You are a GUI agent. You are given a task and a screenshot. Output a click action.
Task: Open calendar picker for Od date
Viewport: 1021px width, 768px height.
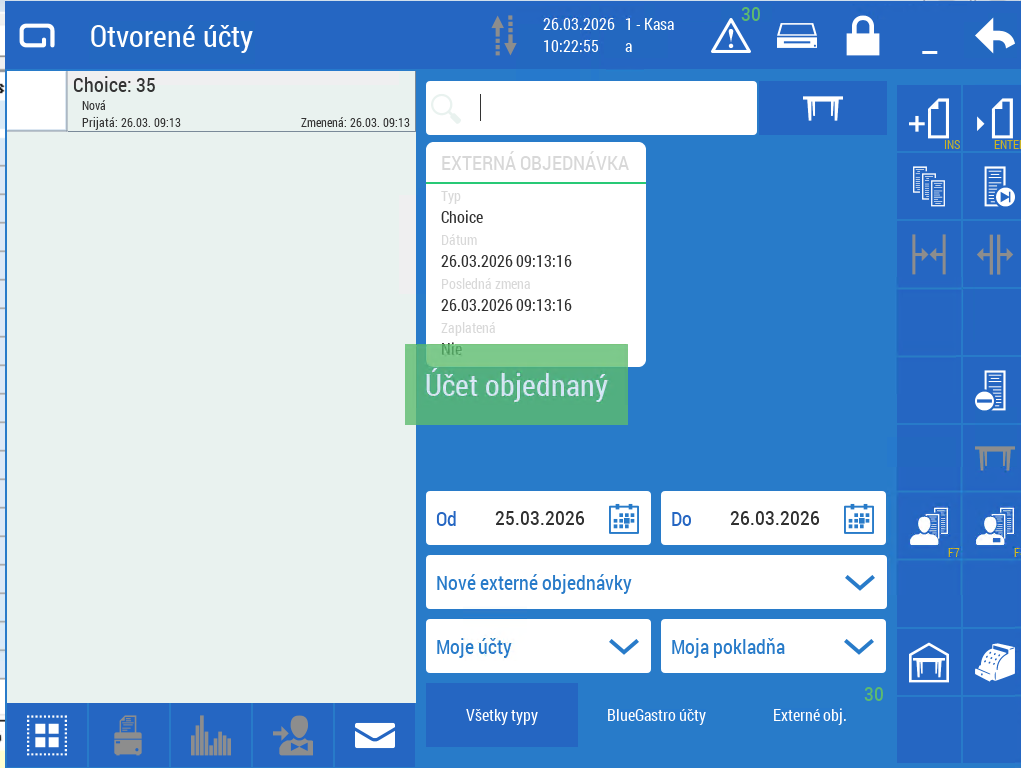click(624, 518)
